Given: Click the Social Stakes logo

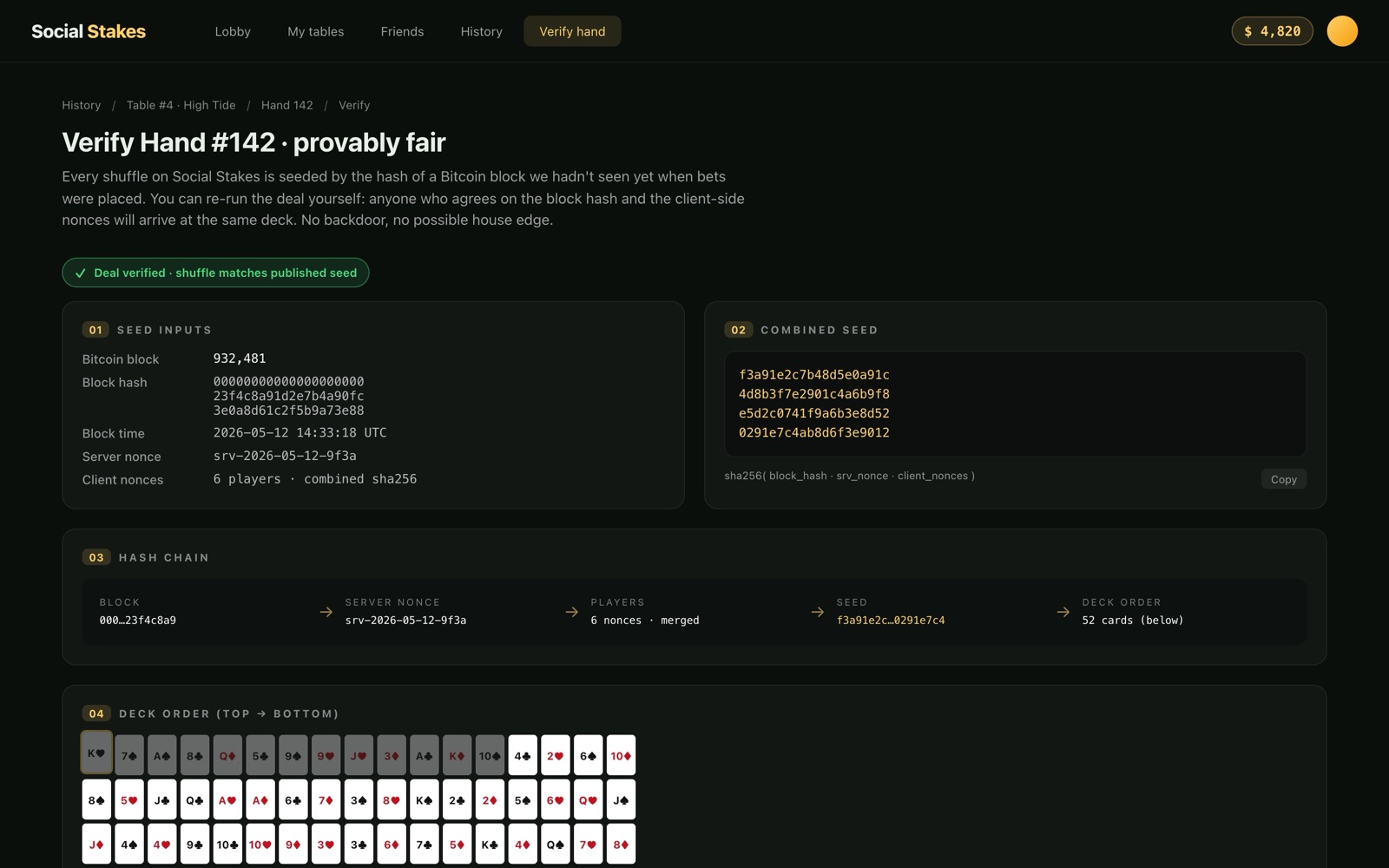Looking at the screenshot, I should 89,31.
